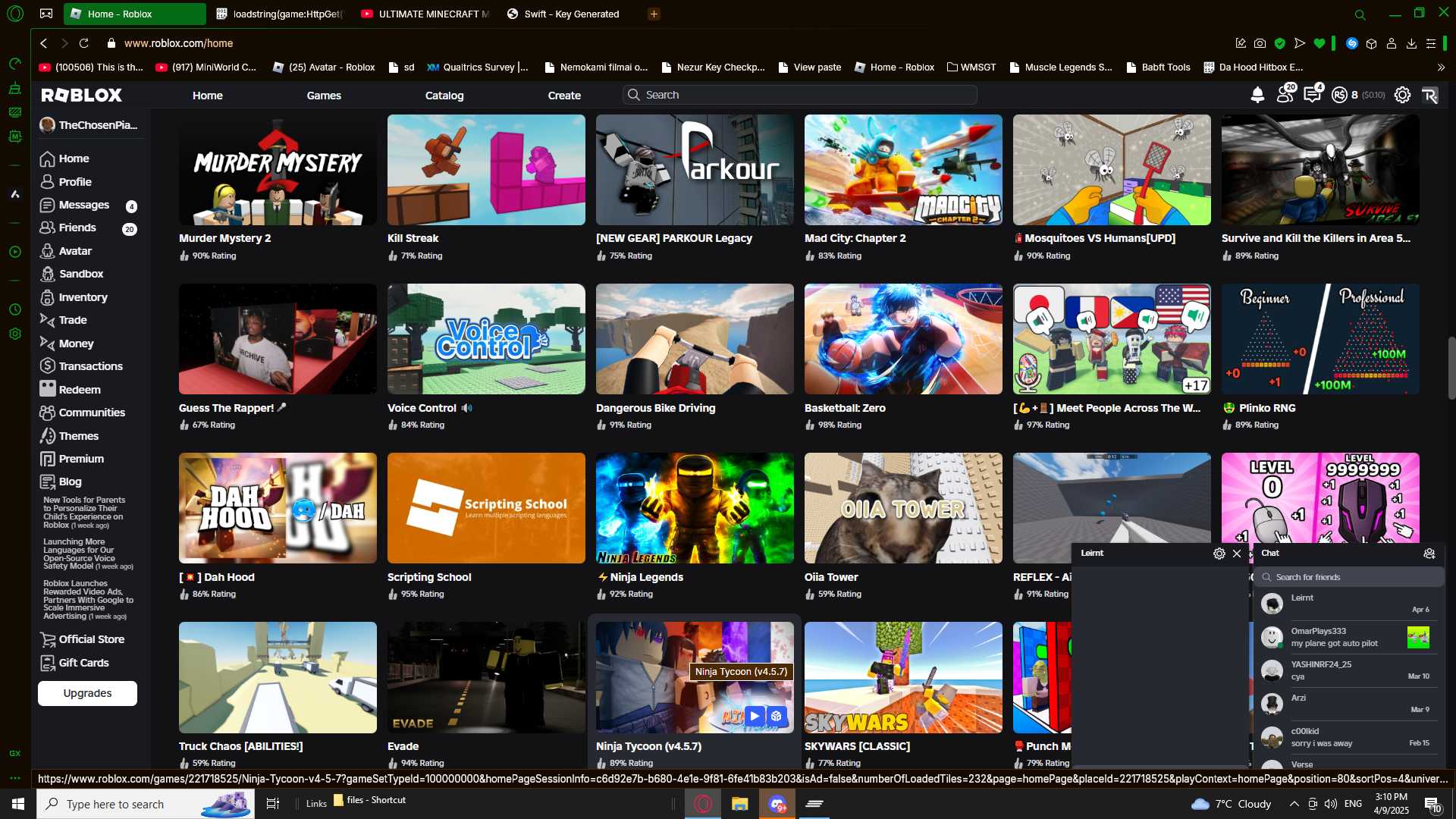Open the Roblox notifications bell
Image resolution: width=1456 pixels, height=819 pixels.
point(1257,95)
